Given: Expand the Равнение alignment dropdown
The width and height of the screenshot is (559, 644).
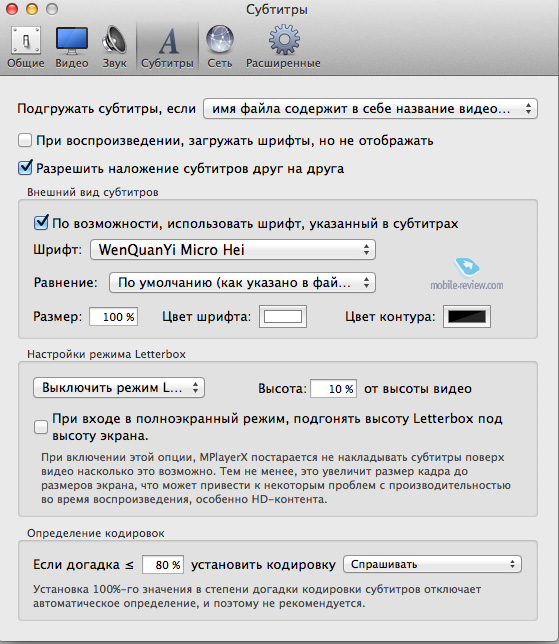Looking at the screenshot, I should pyautogui.click(x=242, y=283).
